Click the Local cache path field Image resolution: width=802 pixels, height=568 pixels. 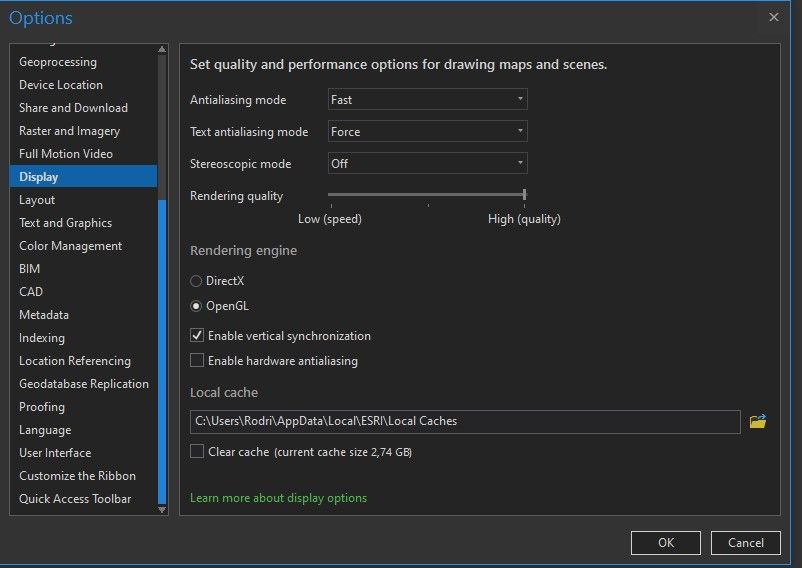[465, 422]
